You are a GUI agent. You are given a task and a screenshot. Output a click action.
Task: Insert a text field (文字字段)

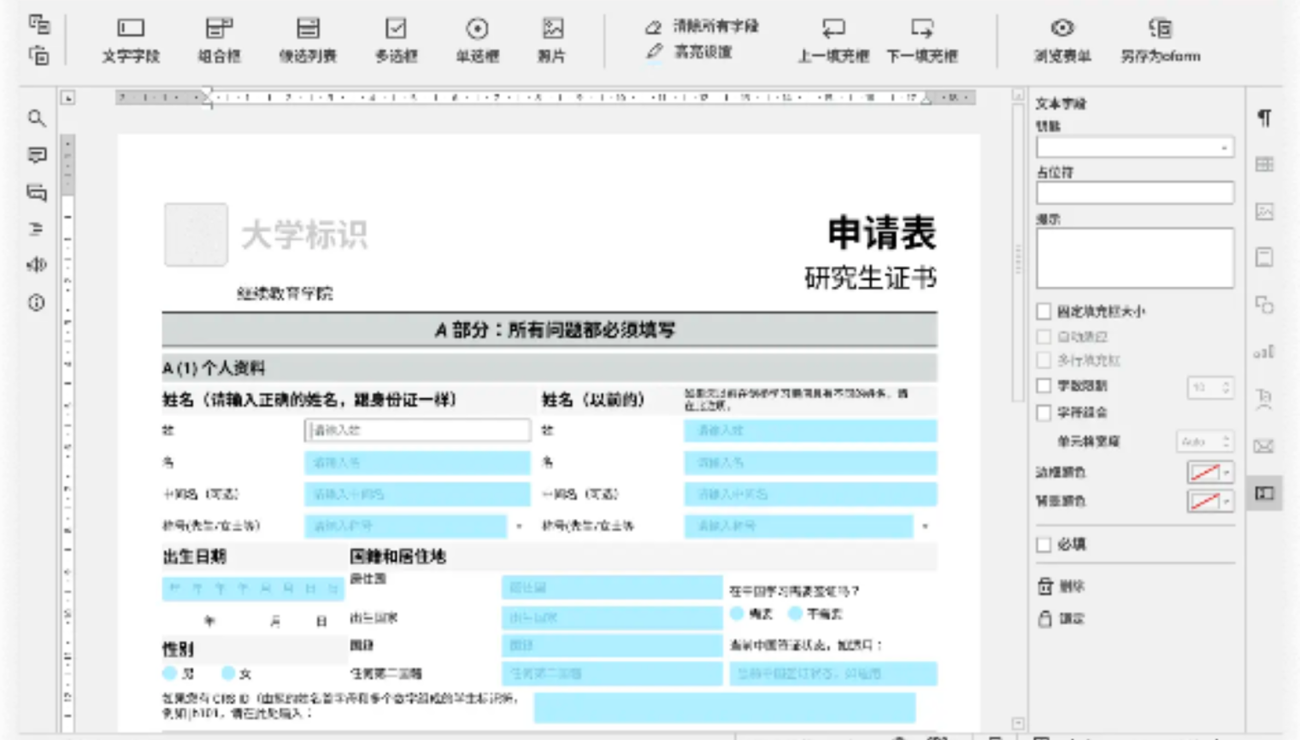(131, 40)
